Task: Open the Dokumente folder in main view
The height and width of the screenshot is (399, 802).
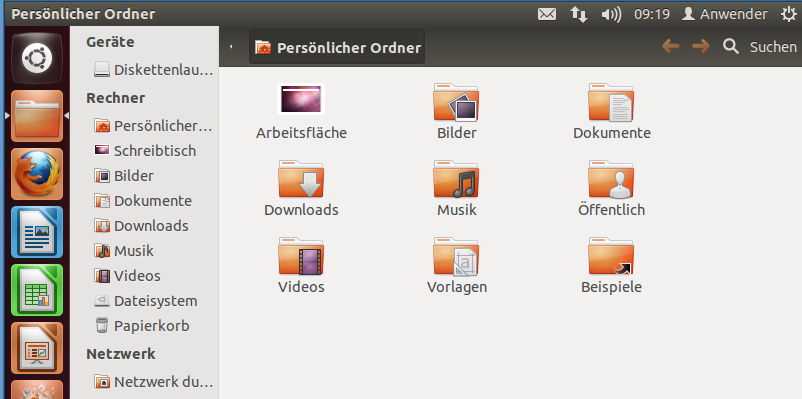Action: 611,102
